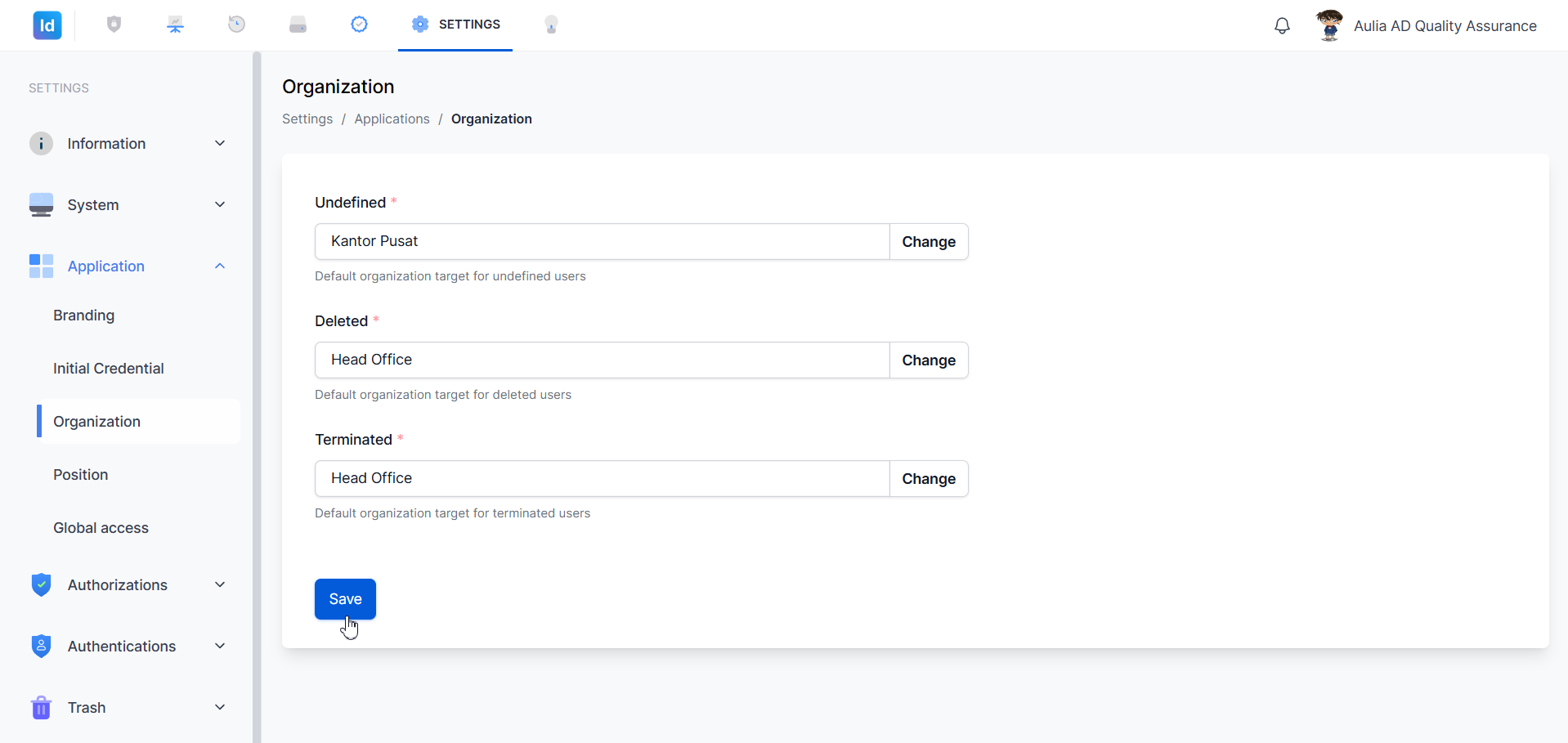The image size is (1568, 743).
Task: Go to Settings breadcrumb link
Action: 307,119
